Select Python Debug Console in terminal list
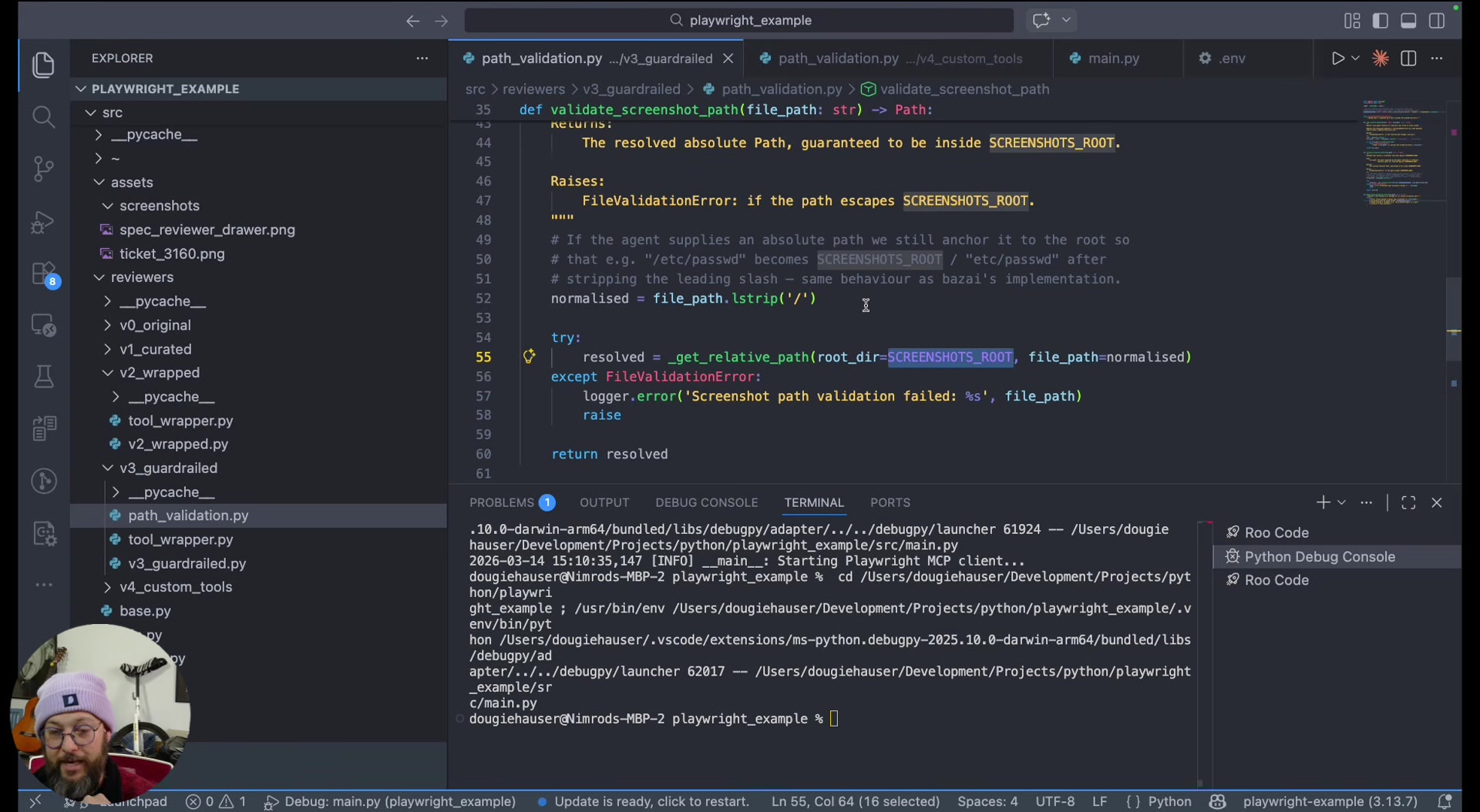1480x812 pixels. pos(1320,556)
